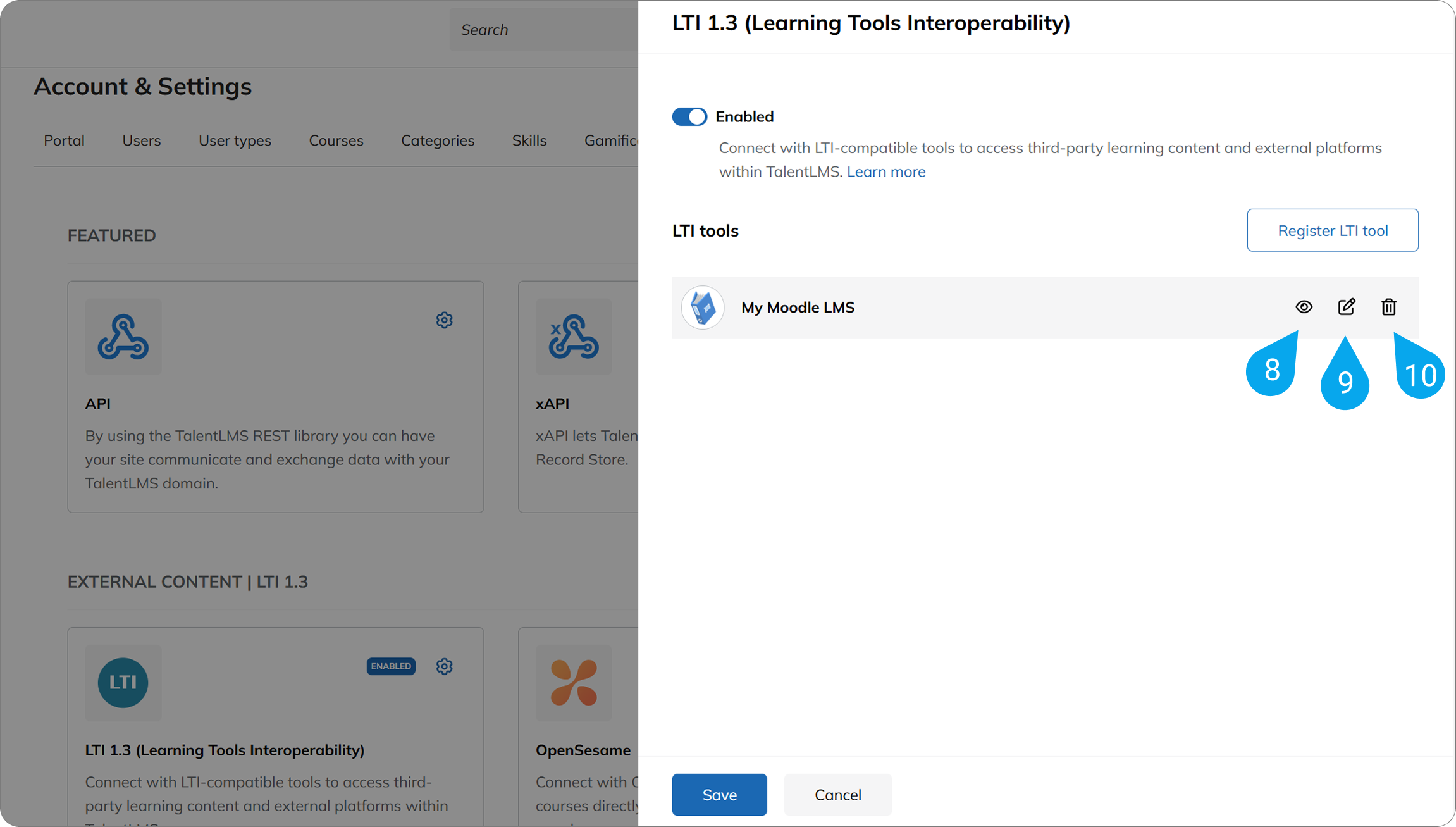The height and width of the screenshot is (827, 1456).
Task: Select the My Moodle LMS name
Action: (x=798, y=308)
